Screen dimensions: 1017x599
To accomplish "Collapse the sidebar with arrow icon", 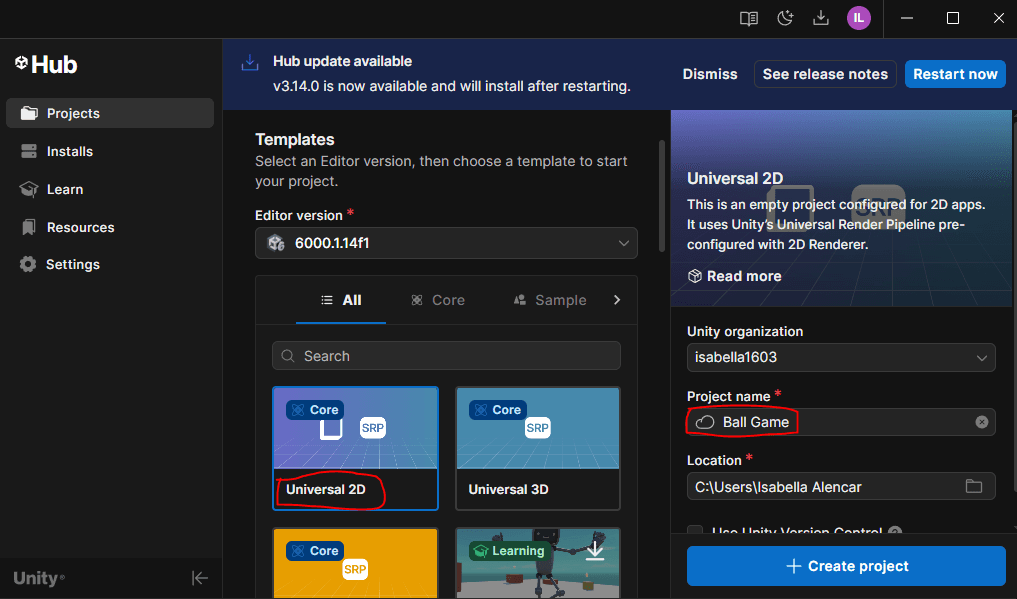I will (x=200, y=578).
